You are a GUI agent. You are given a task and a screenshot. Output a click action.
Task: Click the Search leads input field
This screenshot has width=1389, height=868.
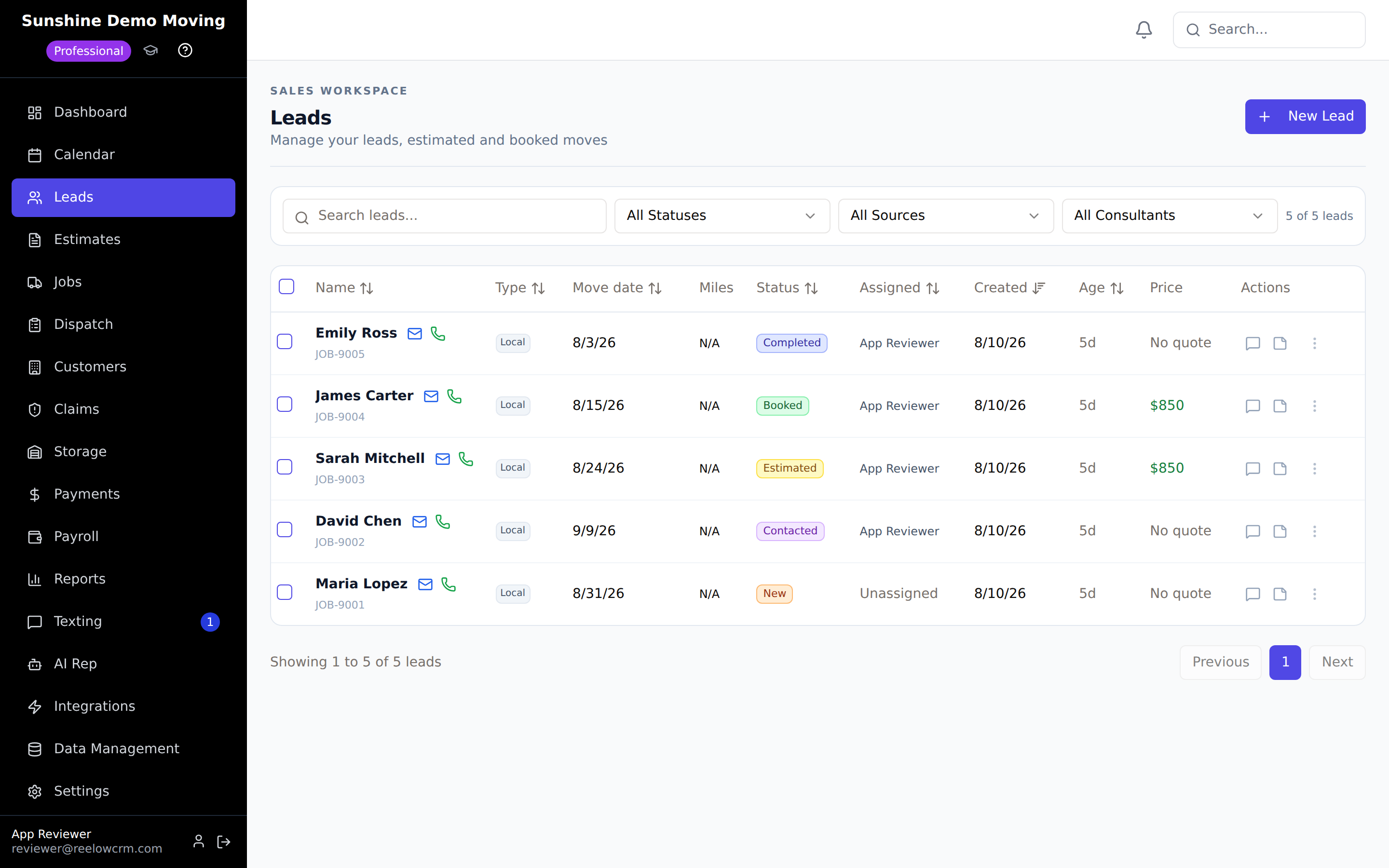click(x=444, y=216)
